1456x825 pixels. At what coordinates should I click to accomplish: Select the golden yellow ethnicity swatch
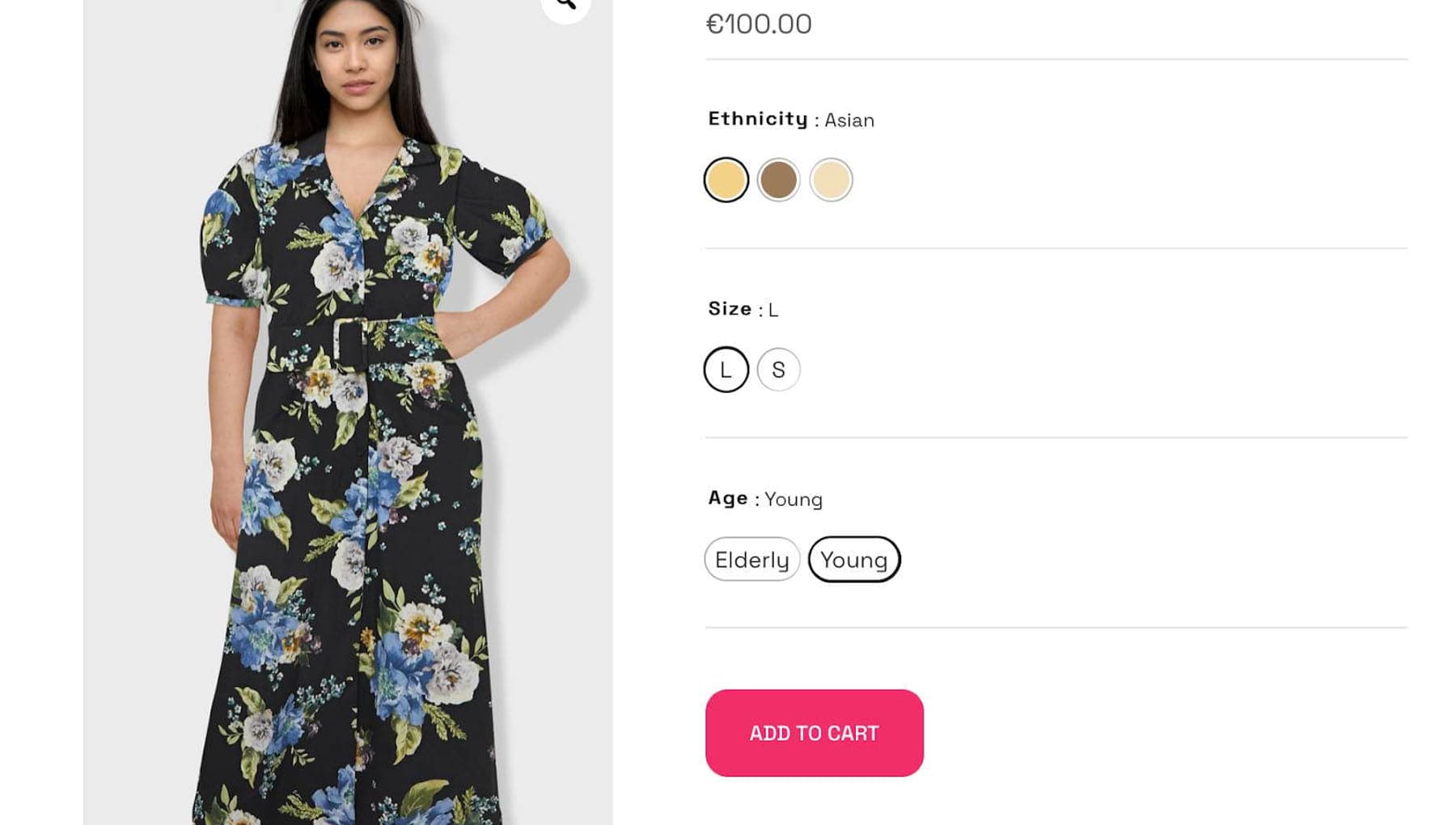tap(726, 180)
